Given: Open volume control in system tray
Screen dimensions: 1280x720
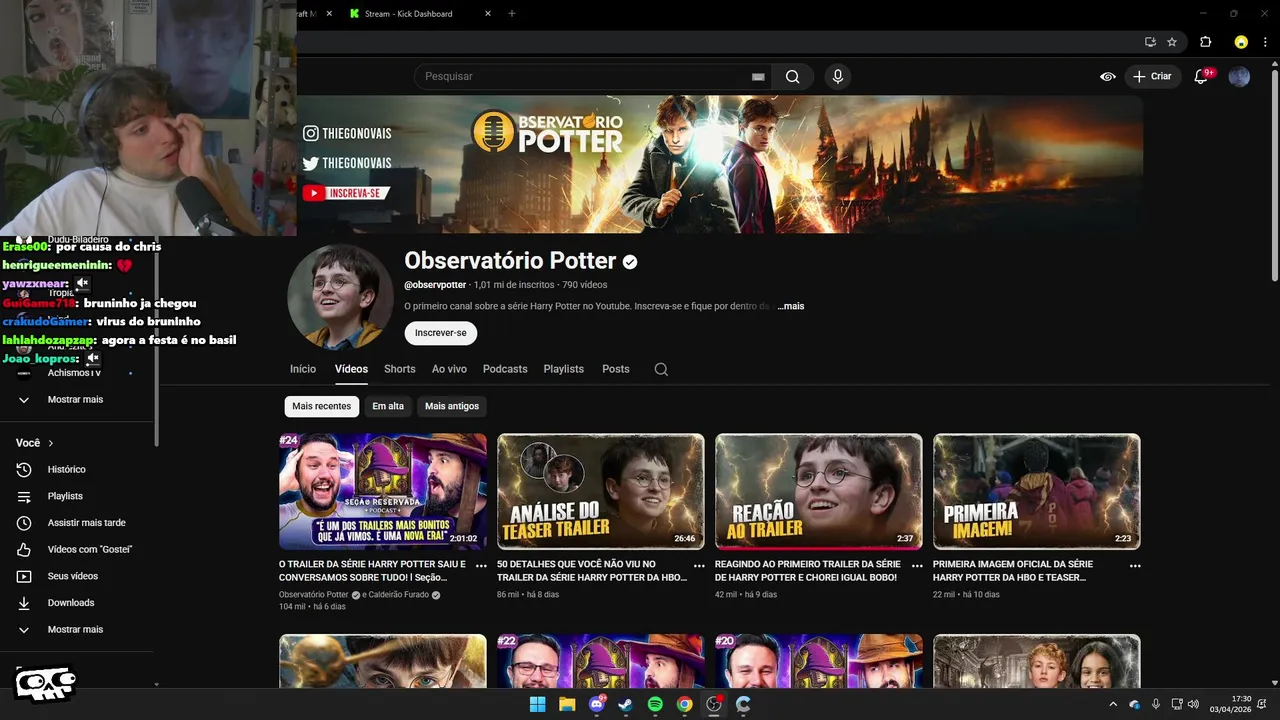Looking at the screenshot, I should (x=1193, y=704).
